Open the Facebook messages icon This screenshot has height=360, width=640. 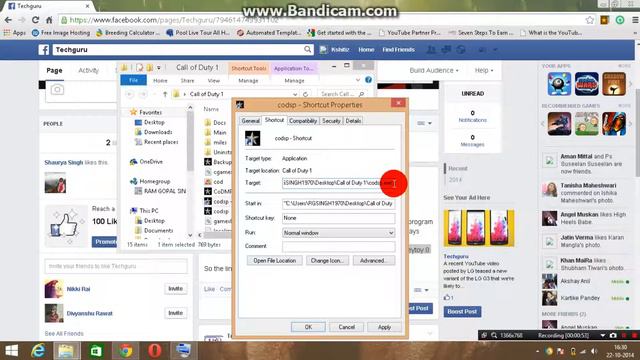tap(446, 50)
